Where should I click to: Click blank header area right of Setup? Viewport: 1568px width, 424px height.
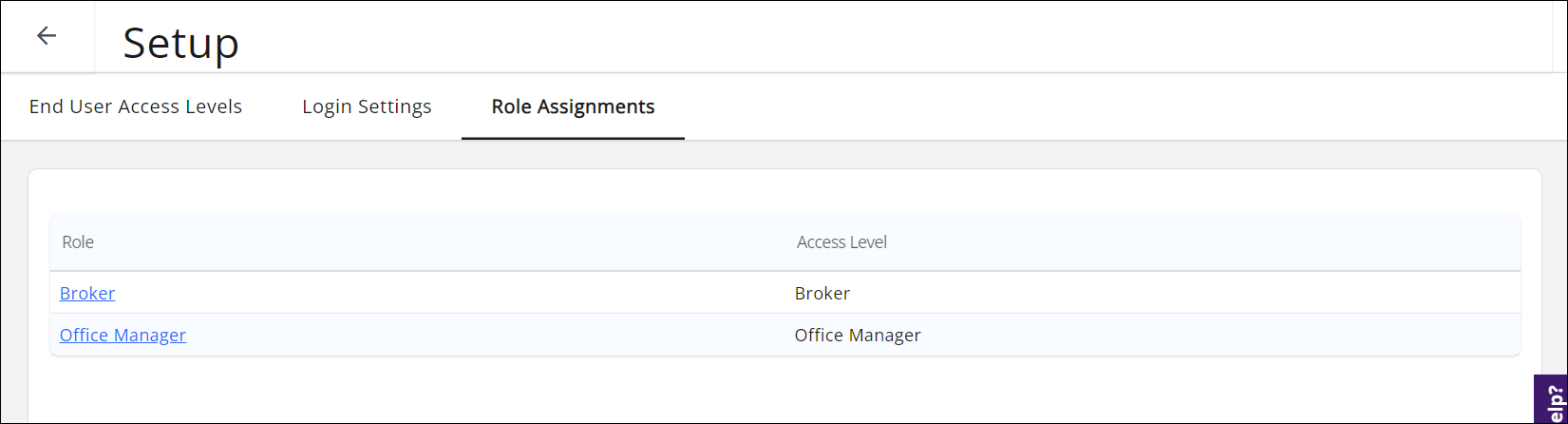[x=855, y=38]
